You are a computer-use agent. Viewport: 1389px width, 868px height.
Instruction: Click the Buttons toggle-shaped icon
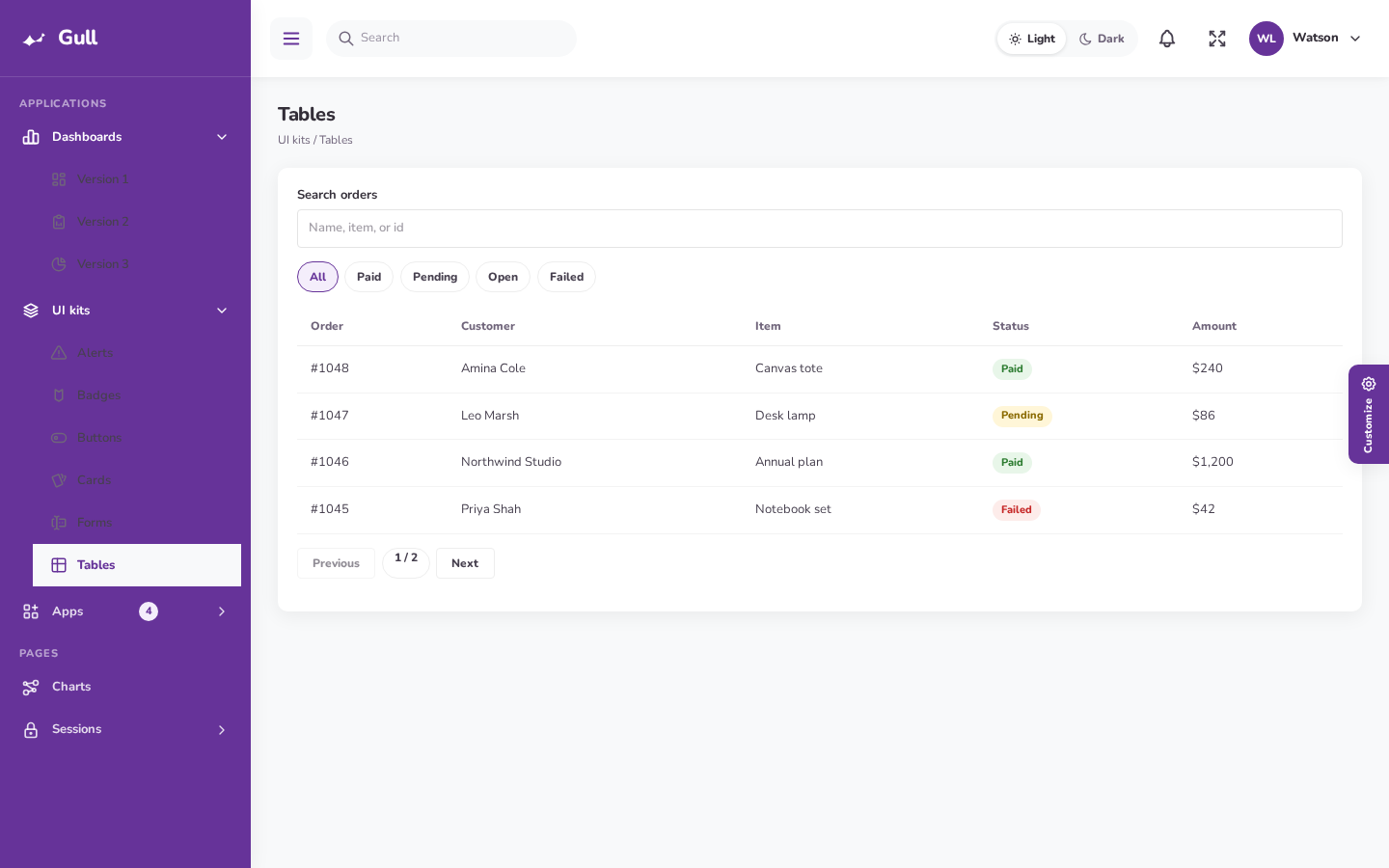click(59, 438)
